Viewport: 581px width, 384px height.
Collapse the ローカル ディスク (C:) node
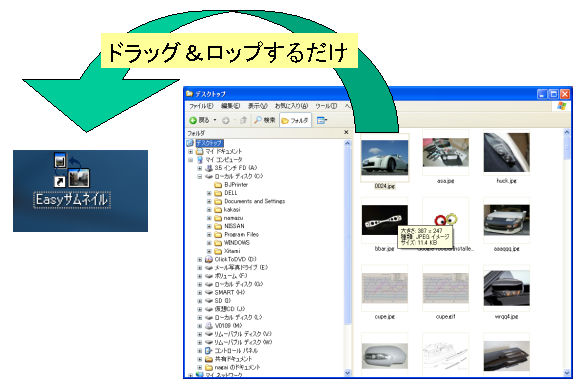[200, 176]
